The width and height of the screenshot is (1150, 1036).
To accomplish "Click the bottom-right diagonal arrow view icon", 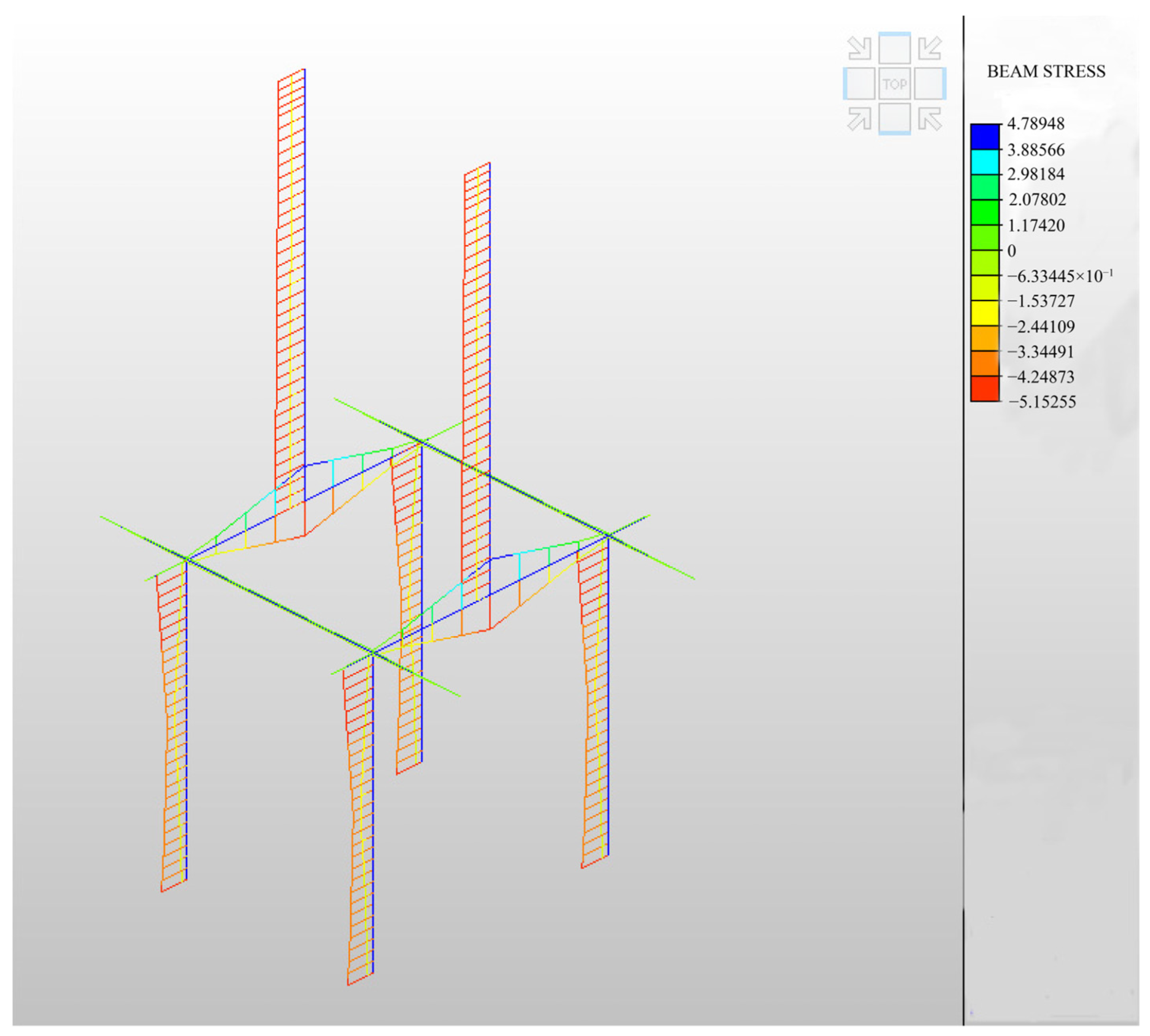I will pos(930,120).
